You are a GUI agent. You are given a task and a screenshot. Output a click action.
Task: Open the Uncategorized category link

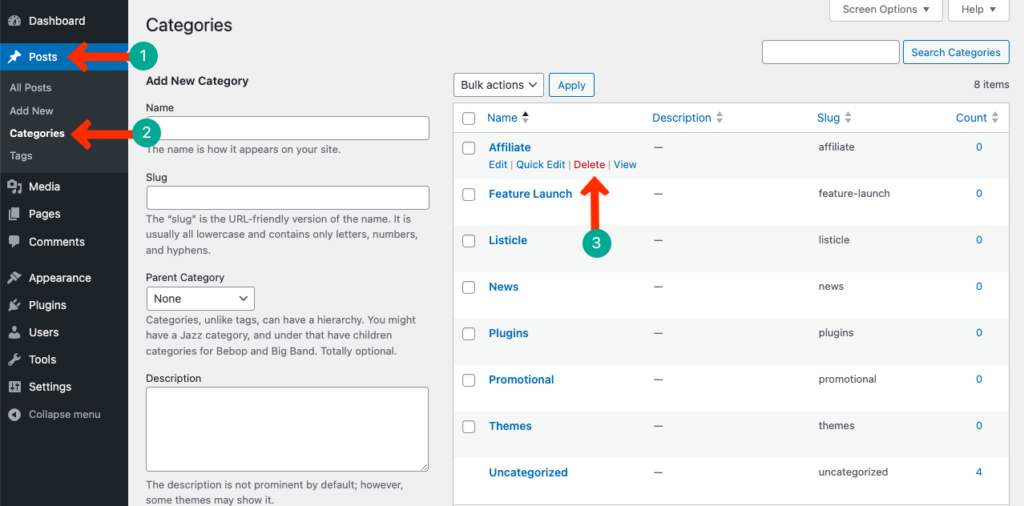[528, 472]
